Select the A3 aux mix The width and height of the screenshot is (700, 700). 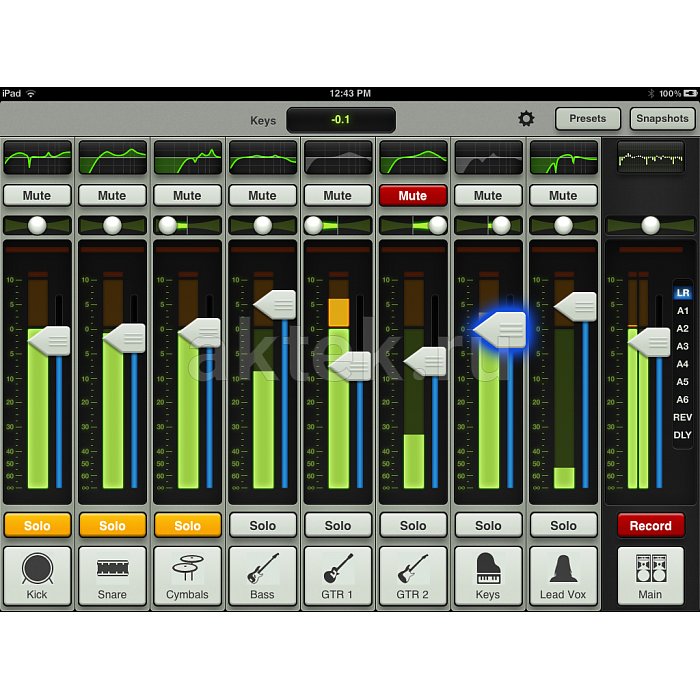pyautogui.click(x=683, y=346)
